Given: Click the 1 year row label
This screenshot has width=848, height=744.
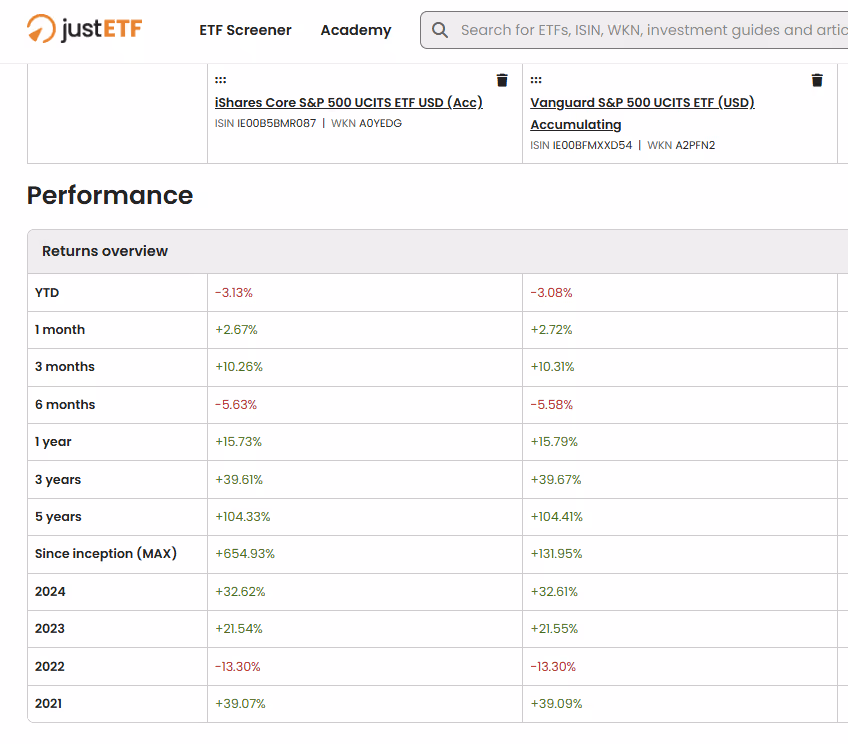Looking at the screenshot, I should pyautogui.click(x=53, y=442).
